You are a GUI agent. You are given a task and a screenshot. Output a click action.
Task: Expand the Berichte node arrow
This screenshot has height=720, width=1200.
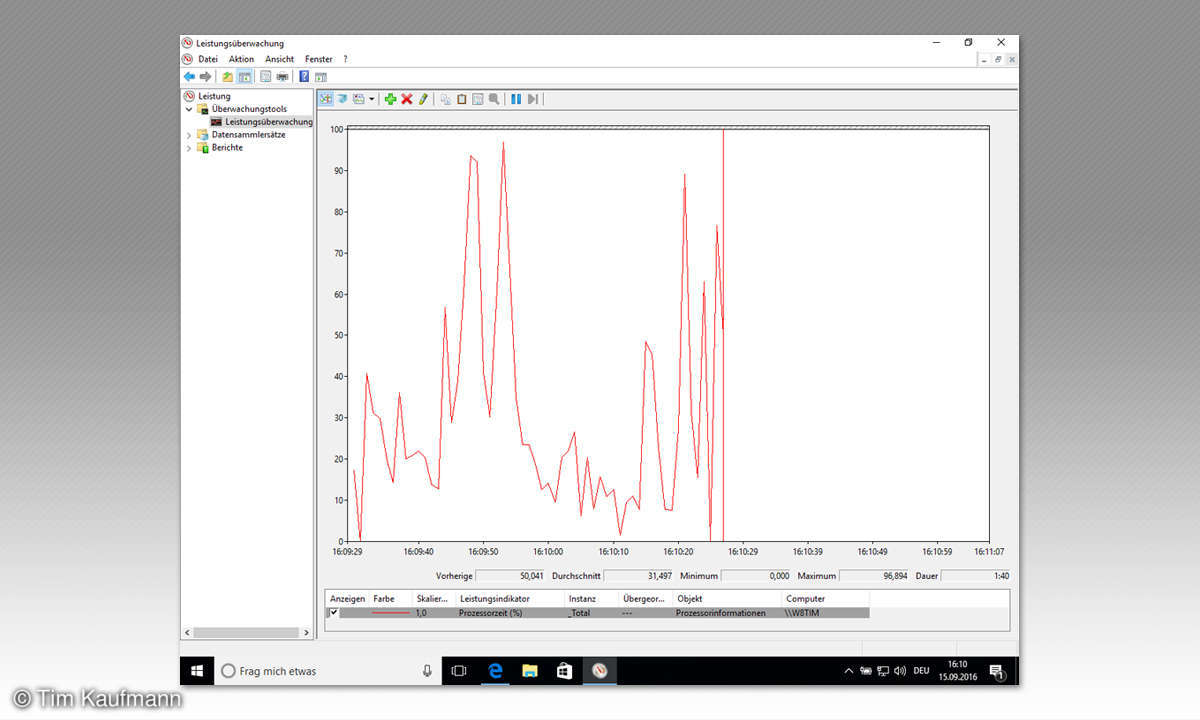point(189,148)
